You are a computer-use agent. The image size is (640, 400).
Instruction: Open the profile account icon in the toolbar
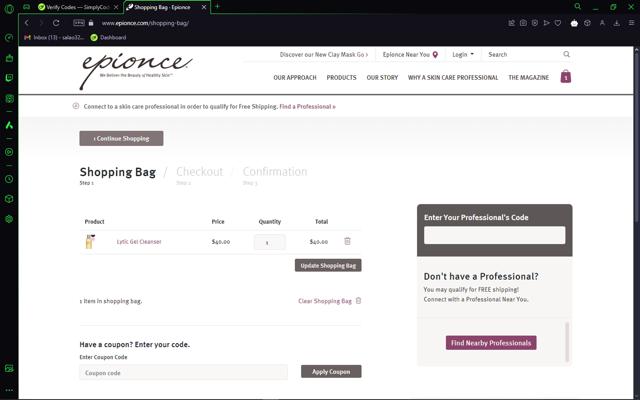(602, 23)
